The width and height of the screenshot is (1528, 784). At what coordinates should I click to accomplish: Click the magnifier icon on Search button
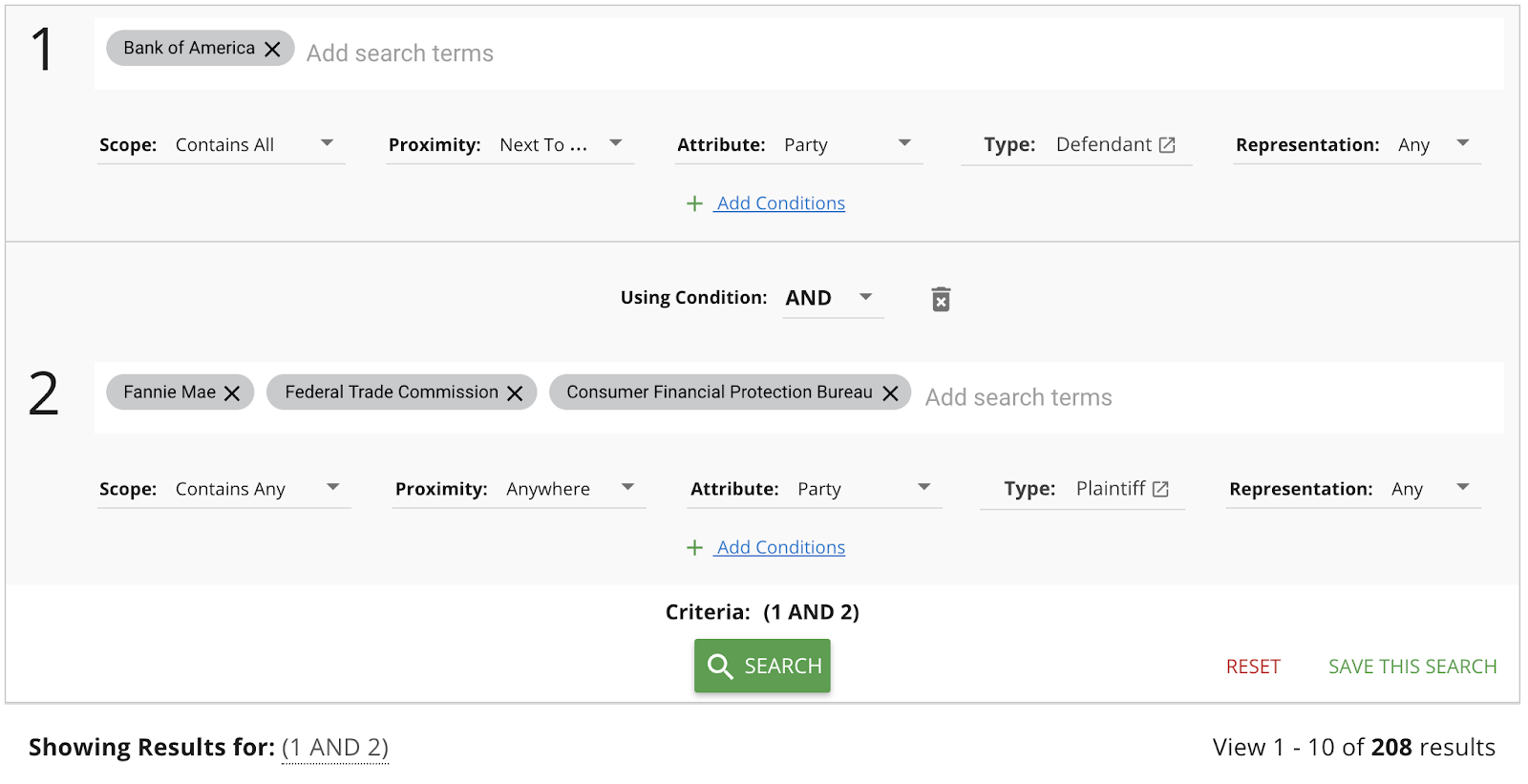(720, 666)
